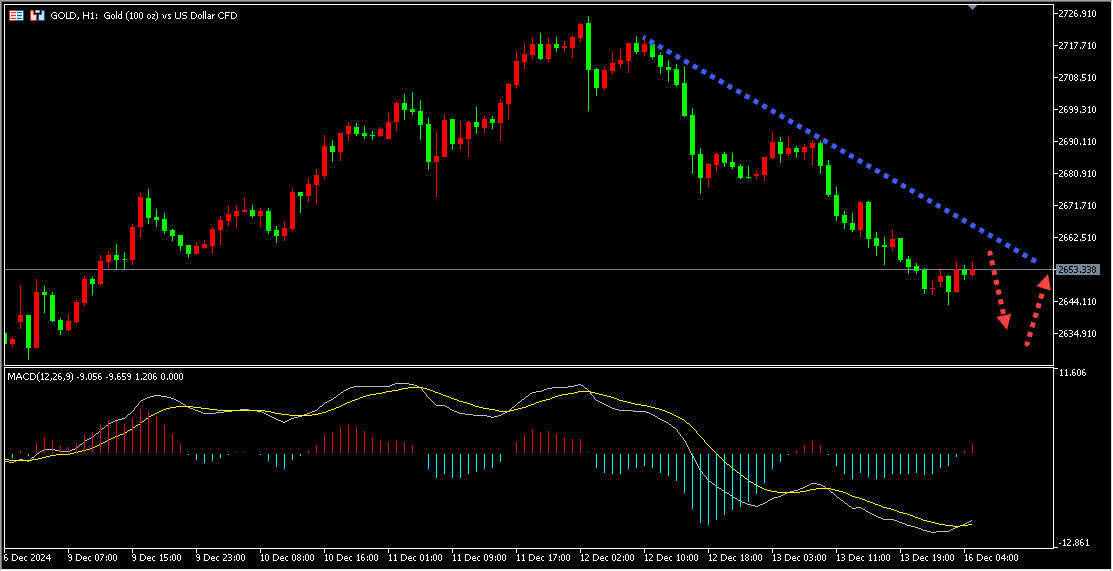Click the '11 Dec 09:00' time label

pos(479,557)
